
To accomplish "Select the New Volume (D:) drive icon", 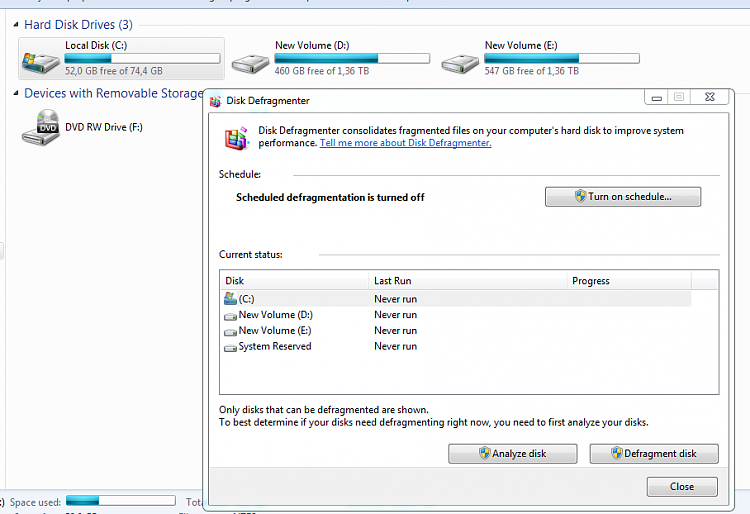I will (x=250, y=63).
